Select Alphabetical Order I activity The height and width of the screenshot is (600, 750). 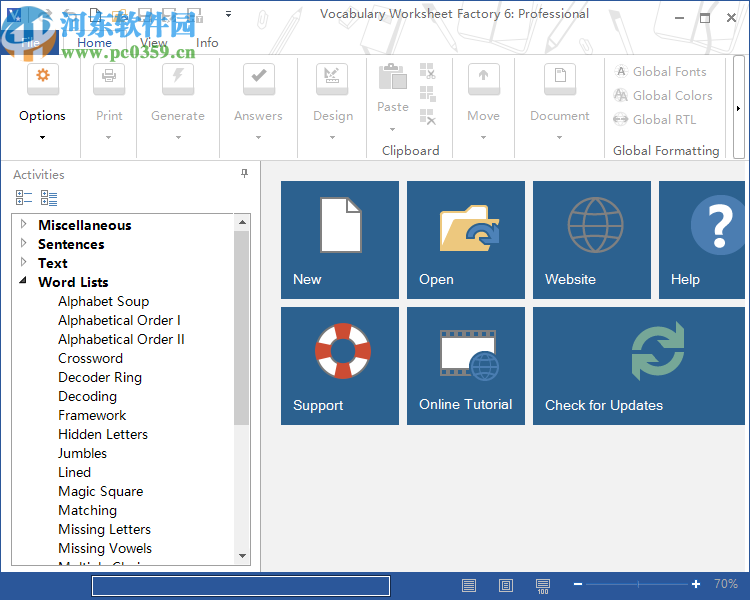[120, 320]
